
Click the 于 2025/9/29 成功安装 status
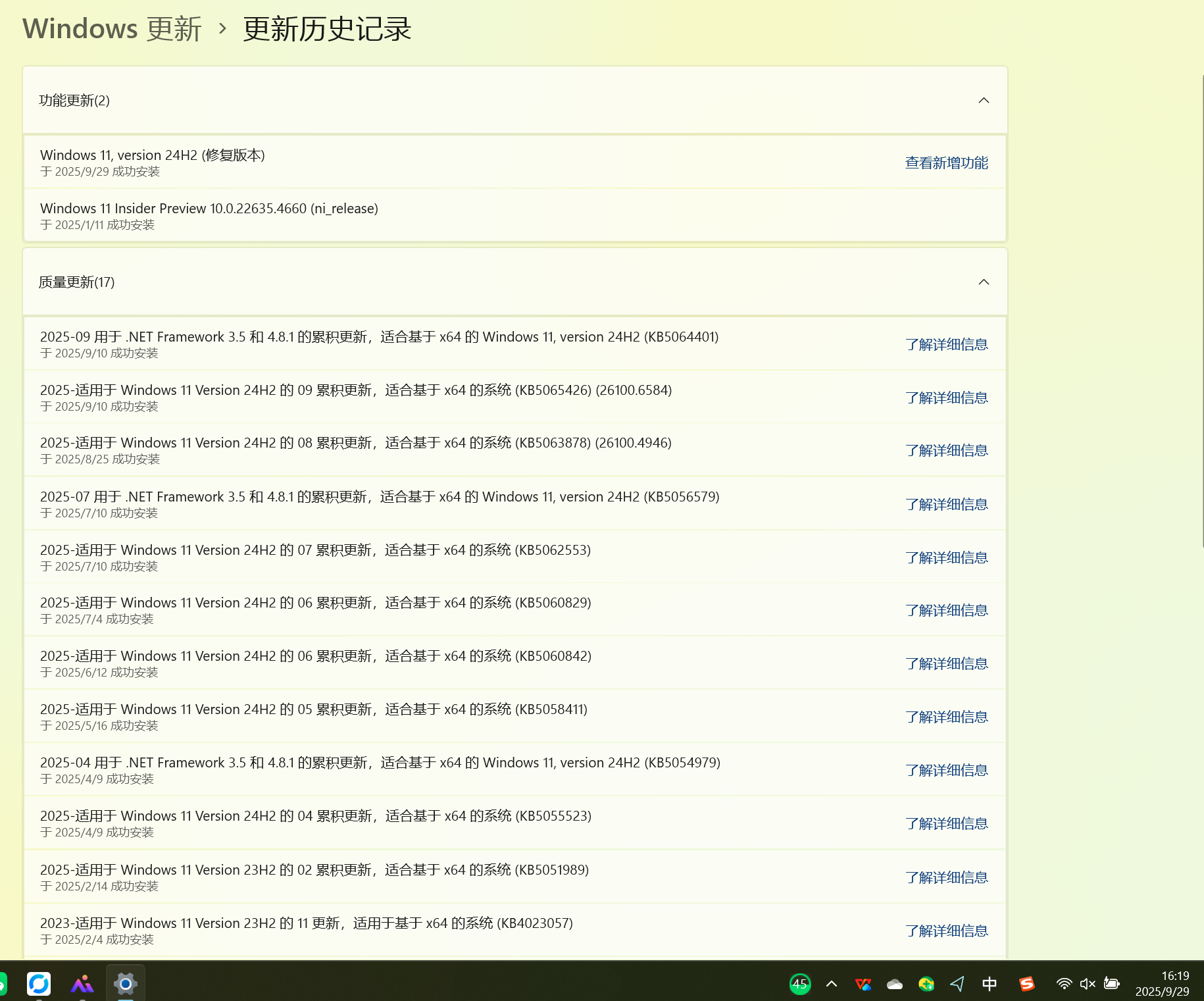coord(100,171)
